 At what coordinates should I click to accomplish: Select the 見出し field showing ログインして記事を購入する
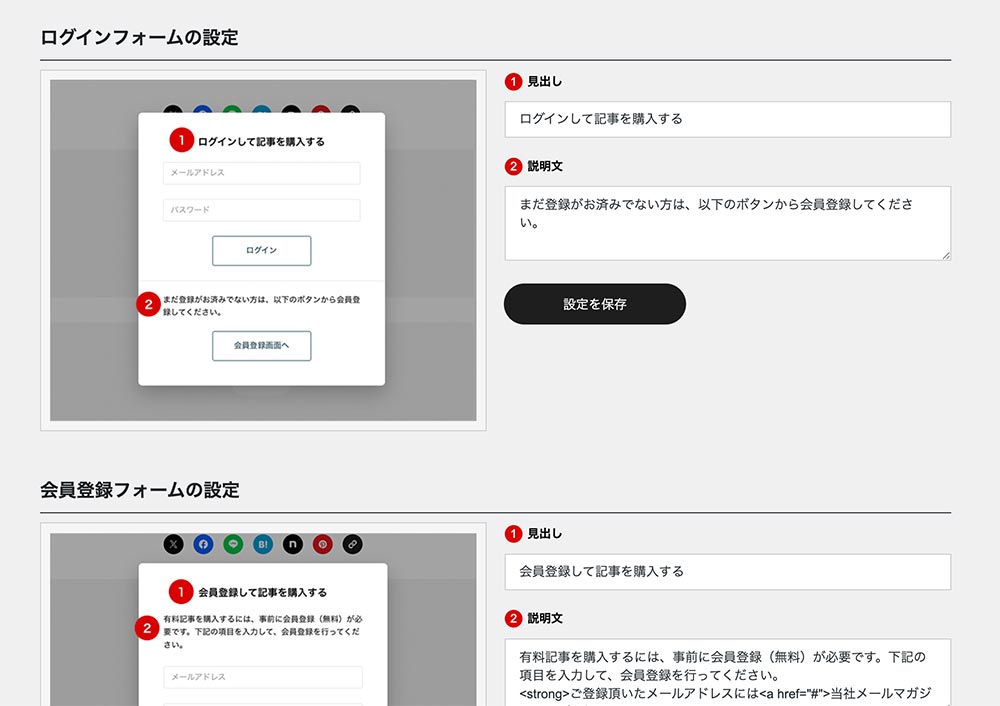tap(729, 119)
